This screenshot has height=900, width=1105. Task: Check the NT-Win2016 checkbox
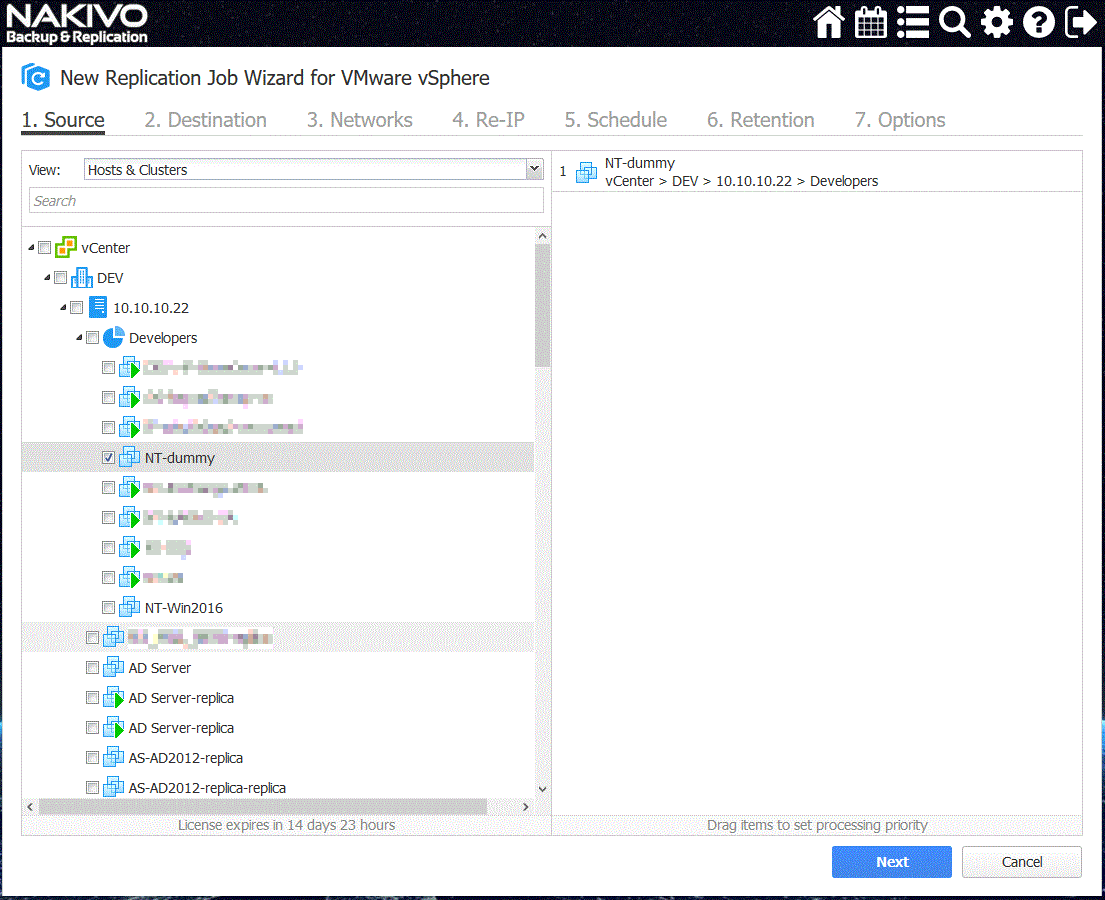108,608
